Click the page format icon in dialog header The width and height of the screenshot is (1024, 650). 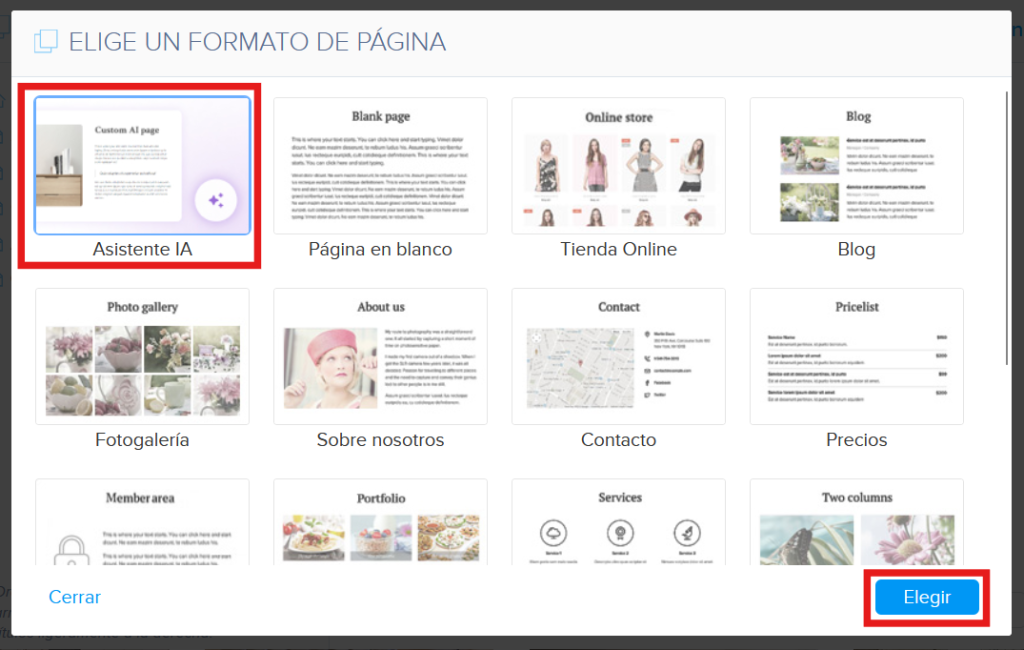[46, 42]
